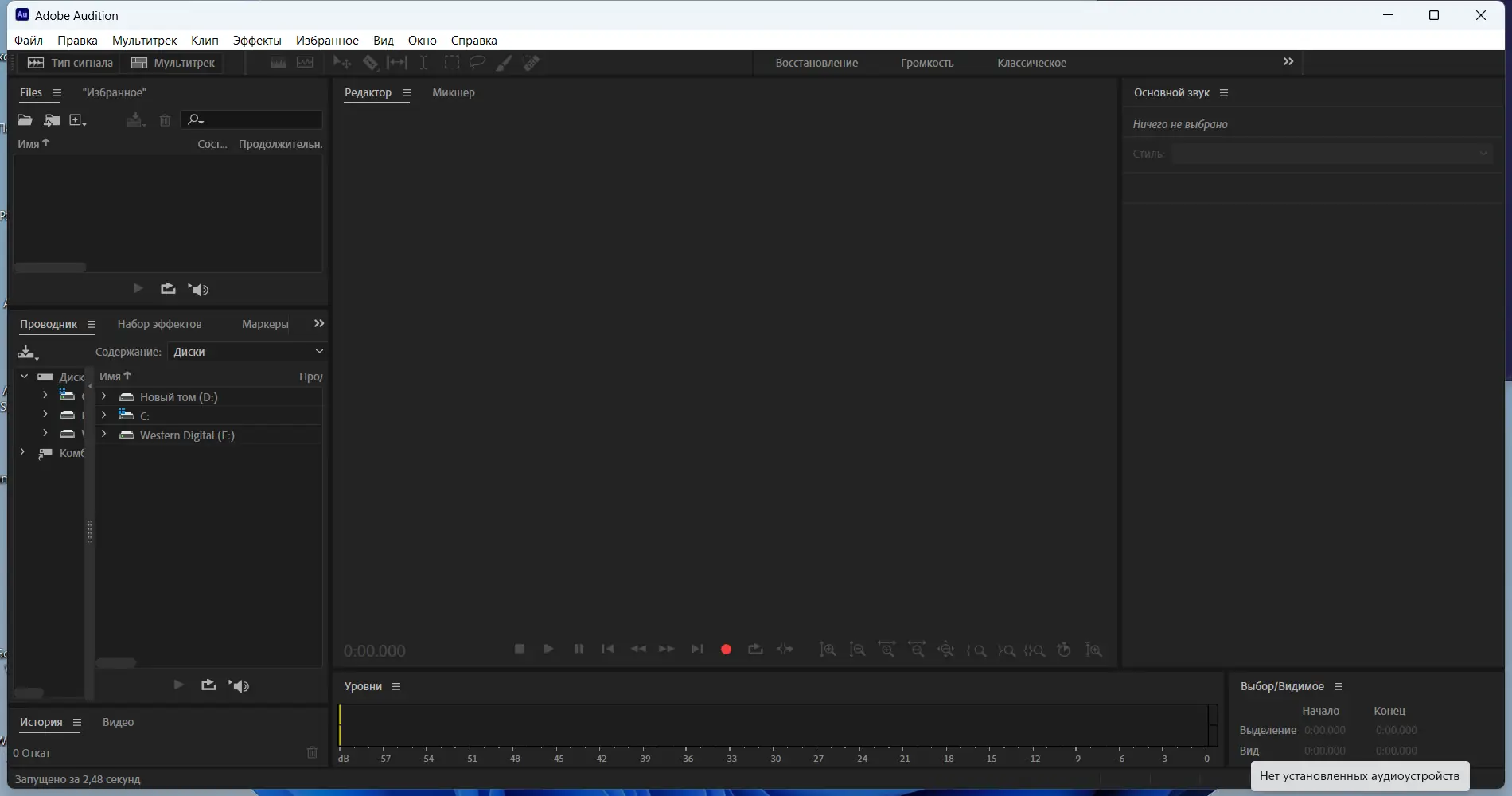Toggle looped preview in the Files panel
Image resolution: width=1512 pixels, height=796 pixels.
(x=168, y=289)
